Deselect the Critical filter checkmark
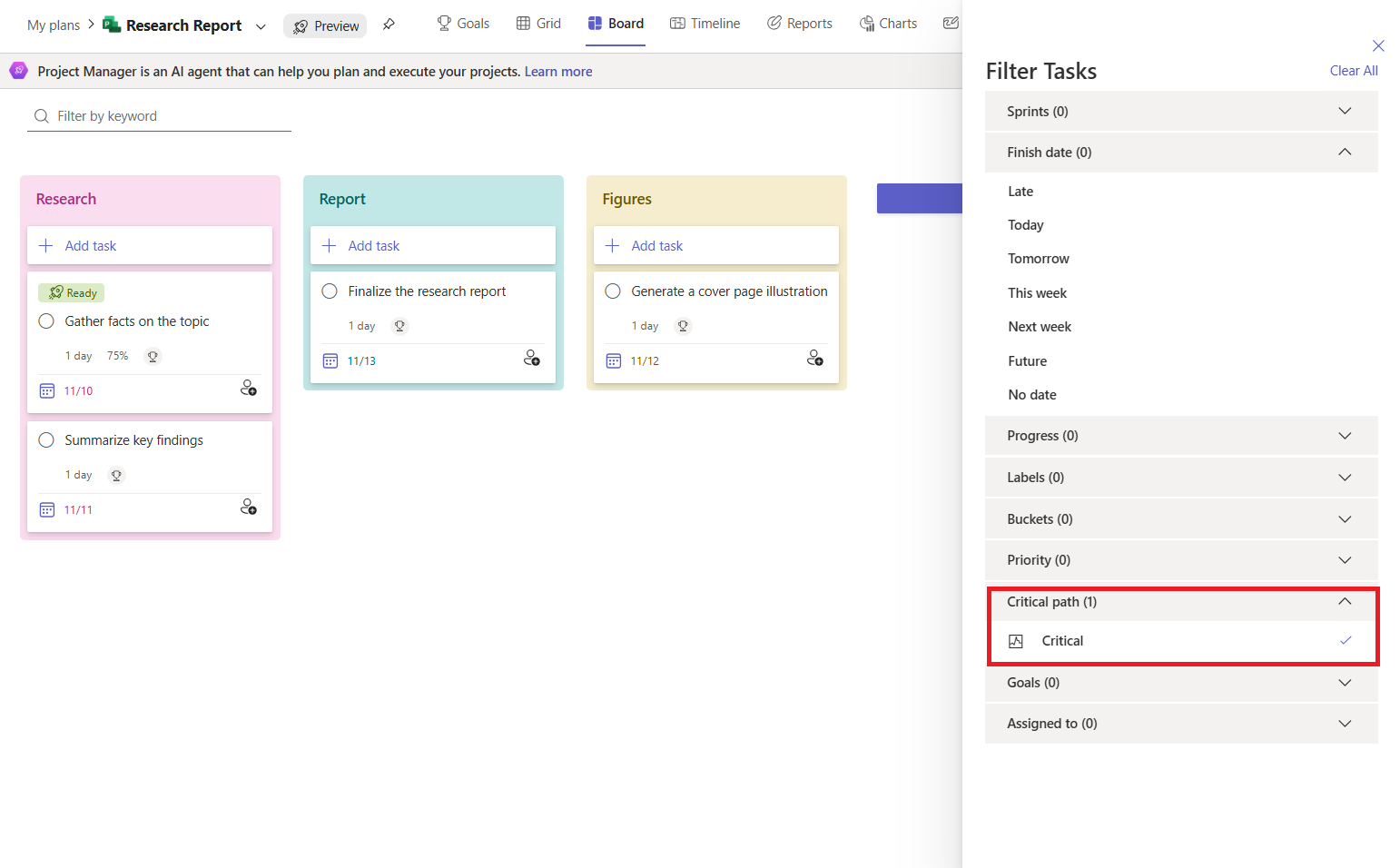 point(1345,640)
